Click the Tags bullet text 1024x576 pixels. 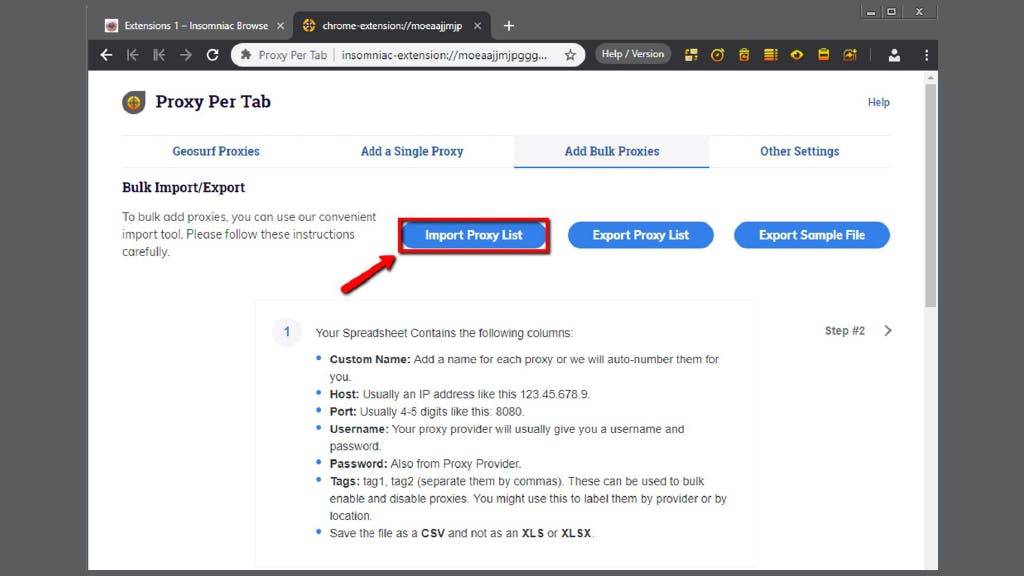tap(528, 499)
